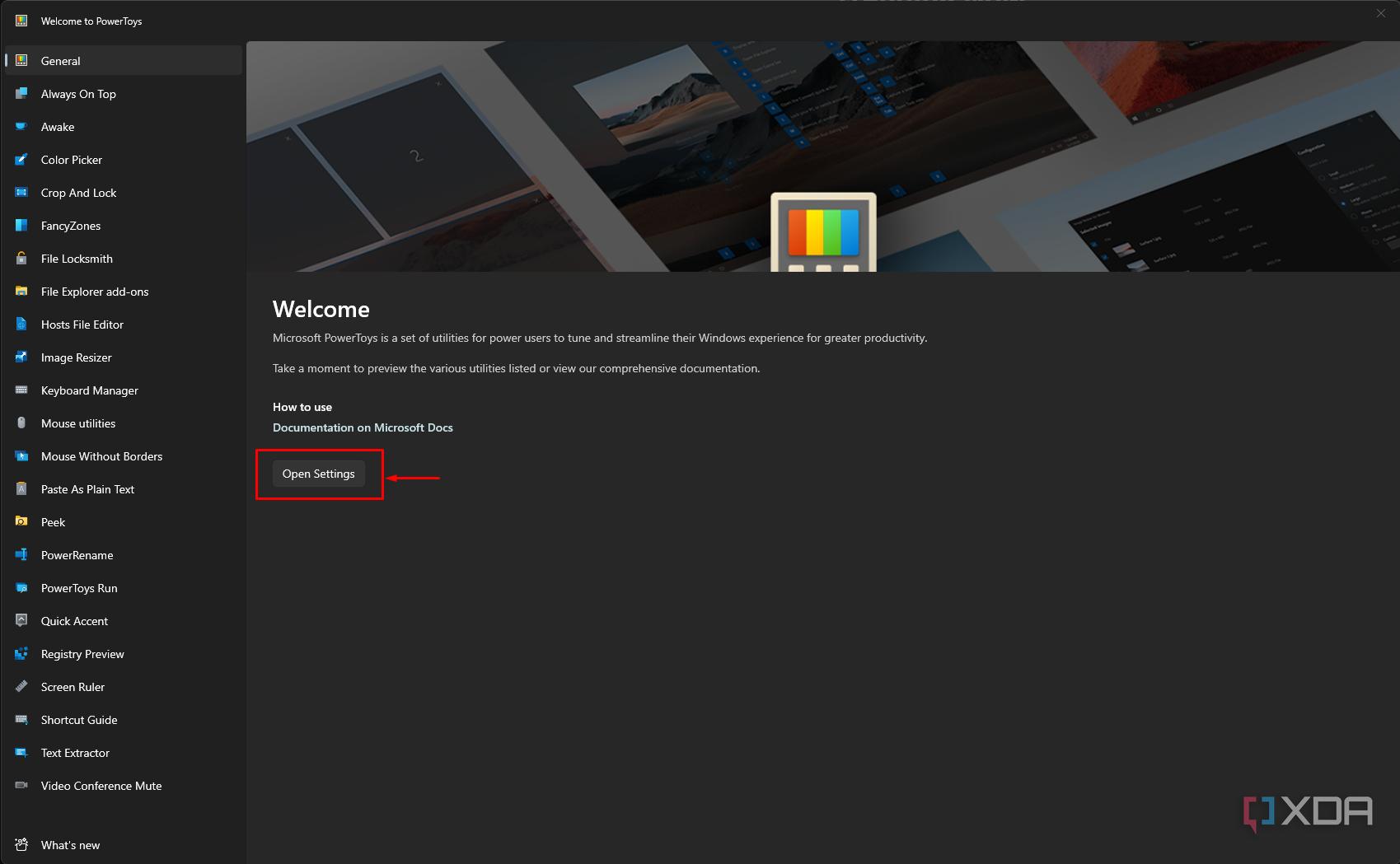Click the Peek icon
1400x864 pixels.
point(21,522)
